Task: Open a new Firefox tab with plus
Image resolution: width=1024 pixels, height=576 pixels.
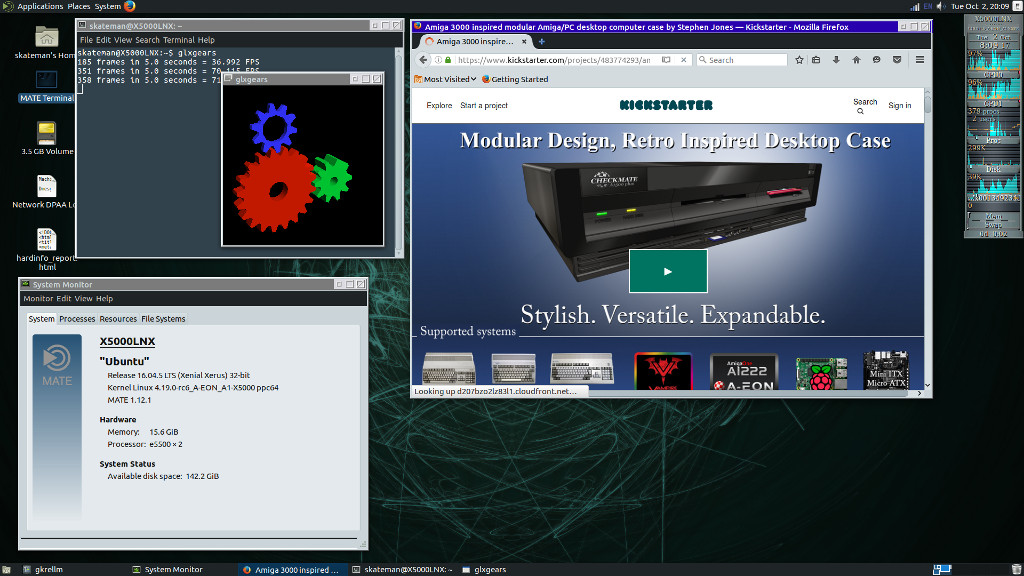Action: [x=541, y=41]
